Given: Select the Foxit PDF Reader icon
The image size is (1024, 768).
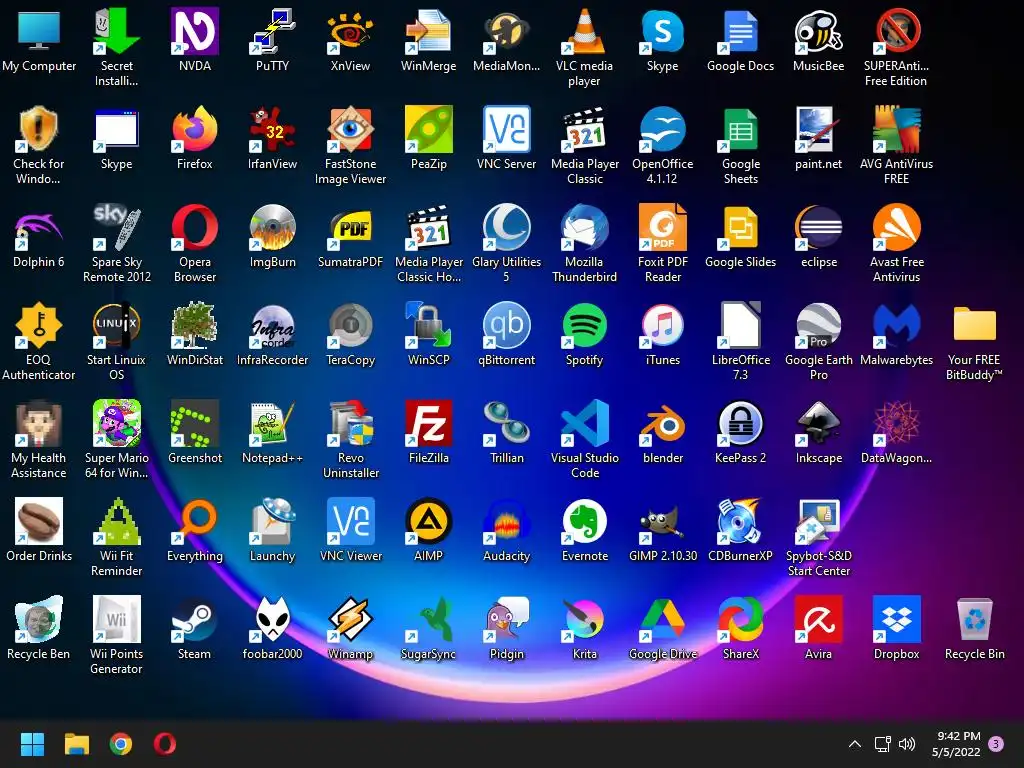Looking at the screenshot, I should coord(662,227).
